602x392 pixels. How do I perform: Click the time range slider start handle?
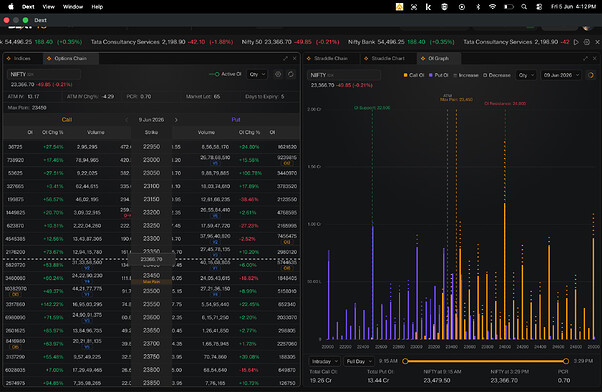(x=405, y=361)
